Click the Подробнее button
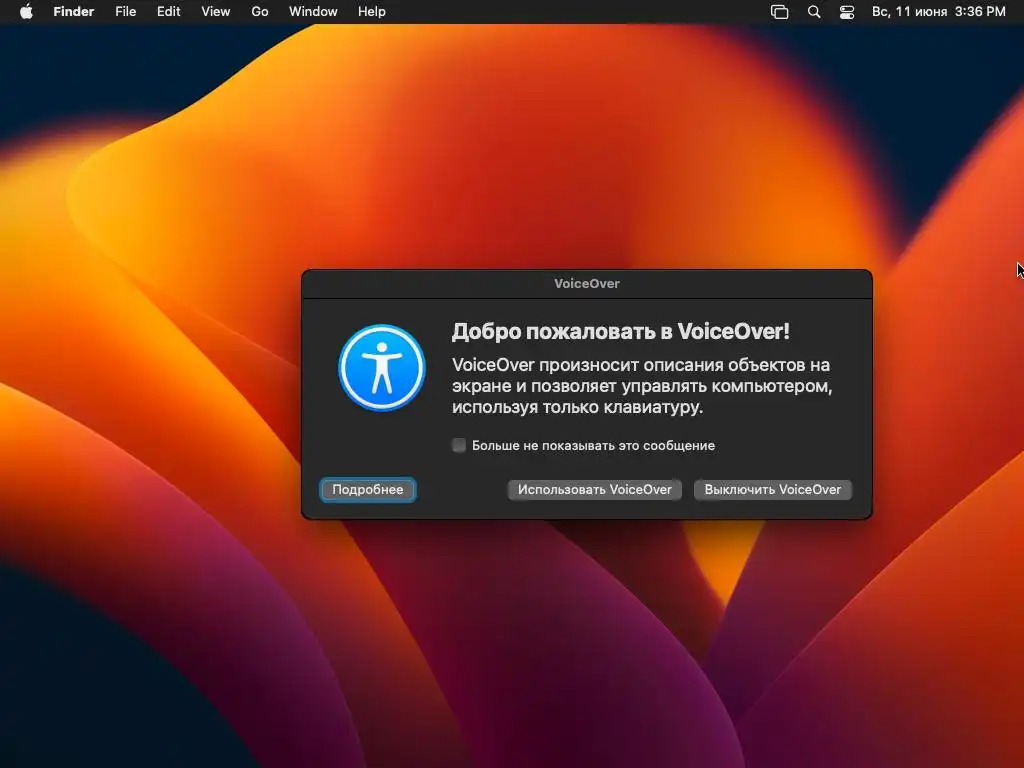The image size is (1024, 768). pos(368,490)
